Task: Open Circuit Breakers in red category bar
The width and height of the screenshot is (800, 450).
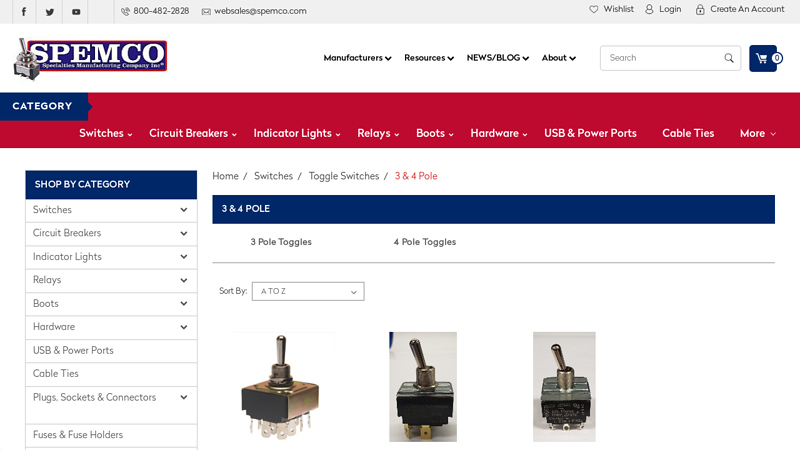Action: (193, 133)
